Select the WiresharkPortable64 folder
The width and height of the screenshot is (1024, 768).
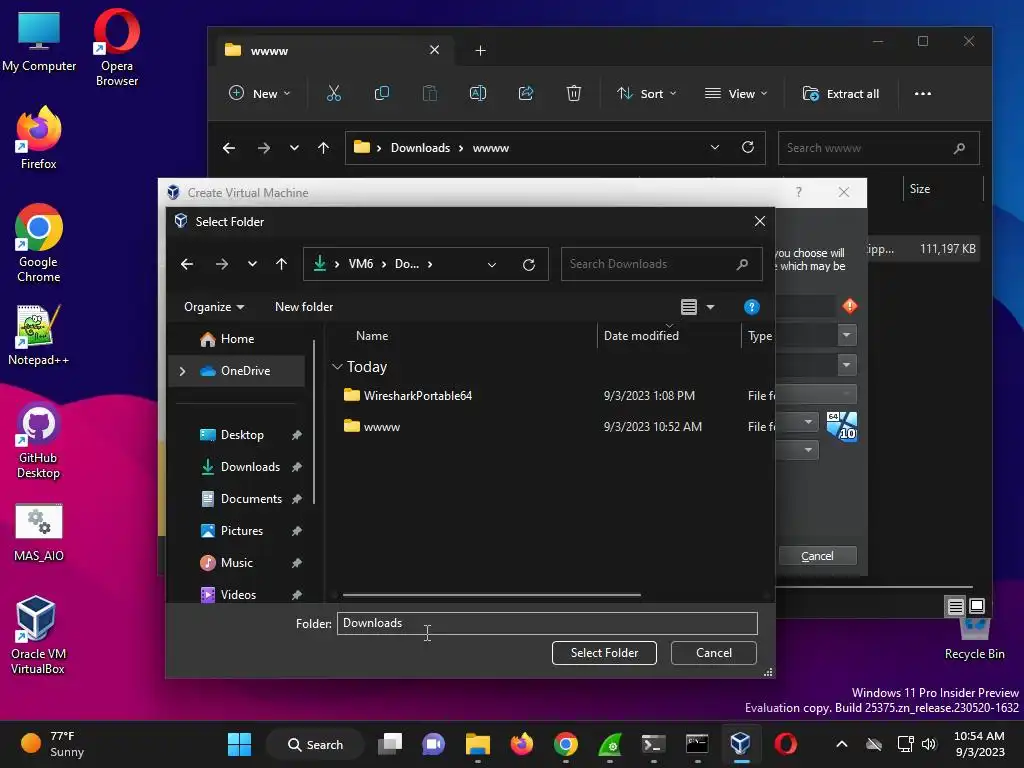pyautogui.click(x=418, y=396)
